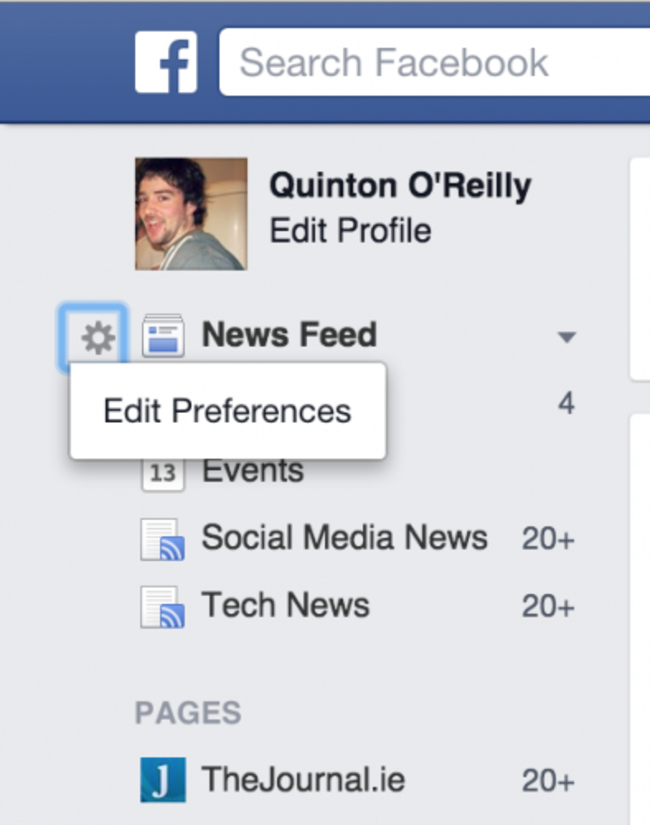Open the Events sidebar entry
This screenshot has width=650, height=825.
252,470
